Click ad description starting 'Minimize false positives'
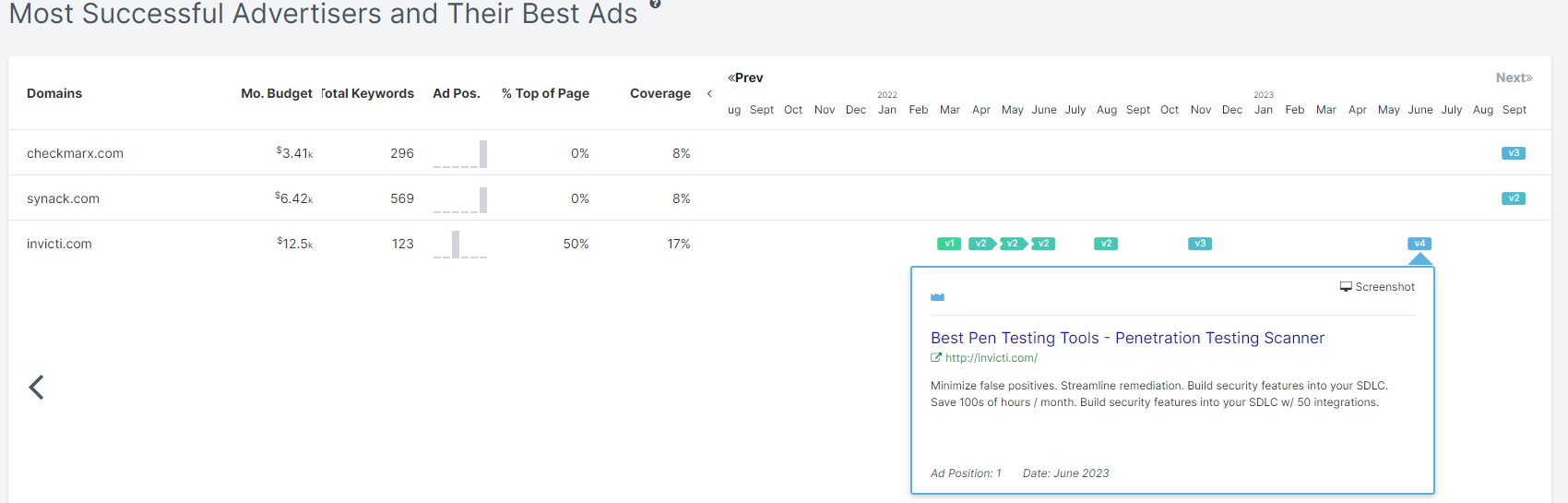 click(x=1159, y=394)
